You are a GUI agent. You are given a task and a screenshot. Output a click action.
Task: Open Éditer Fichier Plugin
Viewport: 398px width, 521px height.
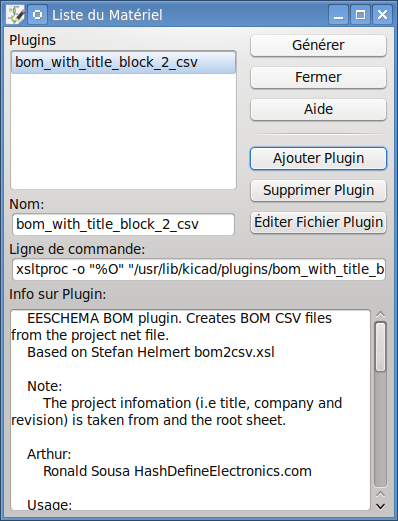[318, 222]
